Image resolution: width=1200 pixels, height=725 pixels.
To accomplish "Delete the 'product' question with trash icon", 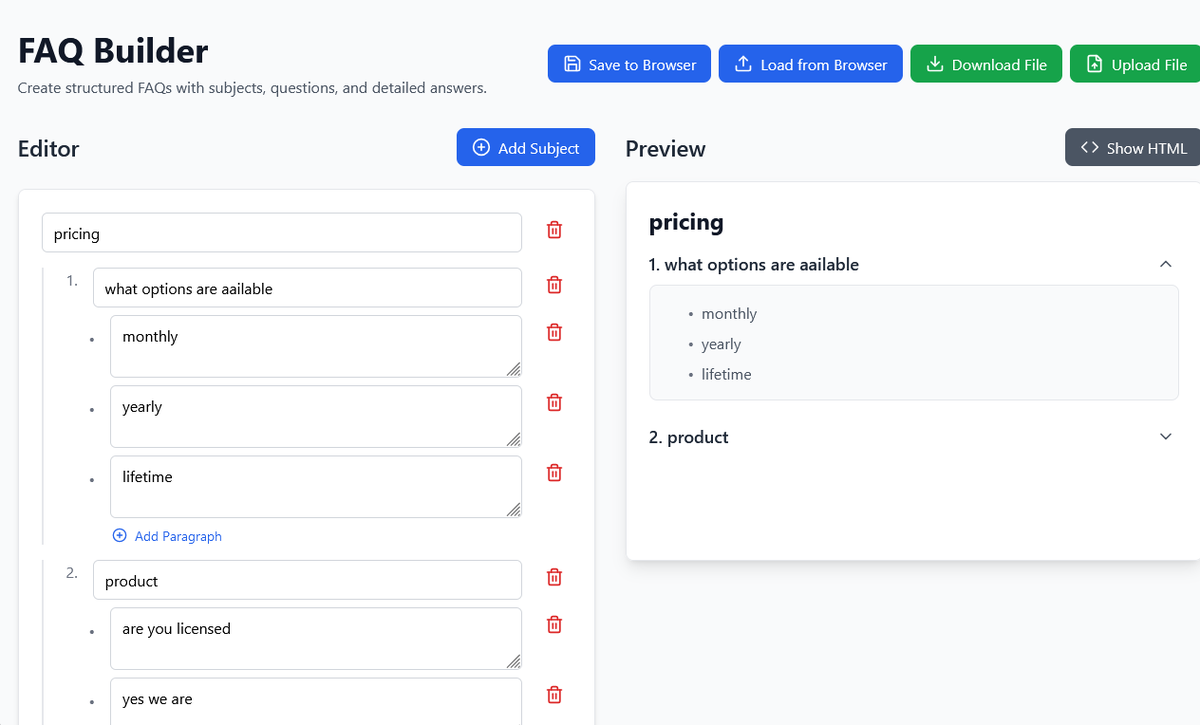I will pos(554,577).
